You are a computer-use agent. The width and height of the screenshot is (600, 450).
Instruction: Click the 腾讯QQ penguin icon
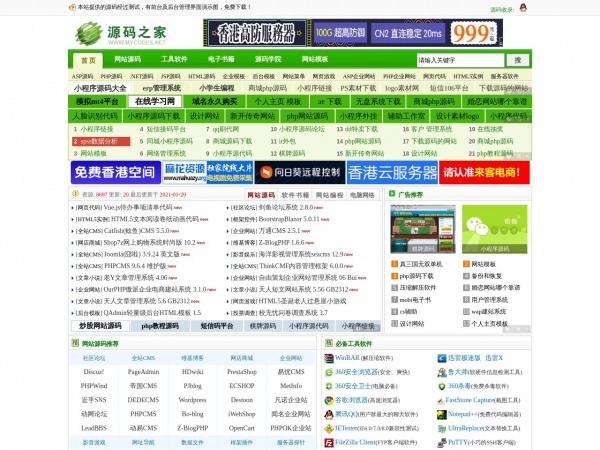329,414
